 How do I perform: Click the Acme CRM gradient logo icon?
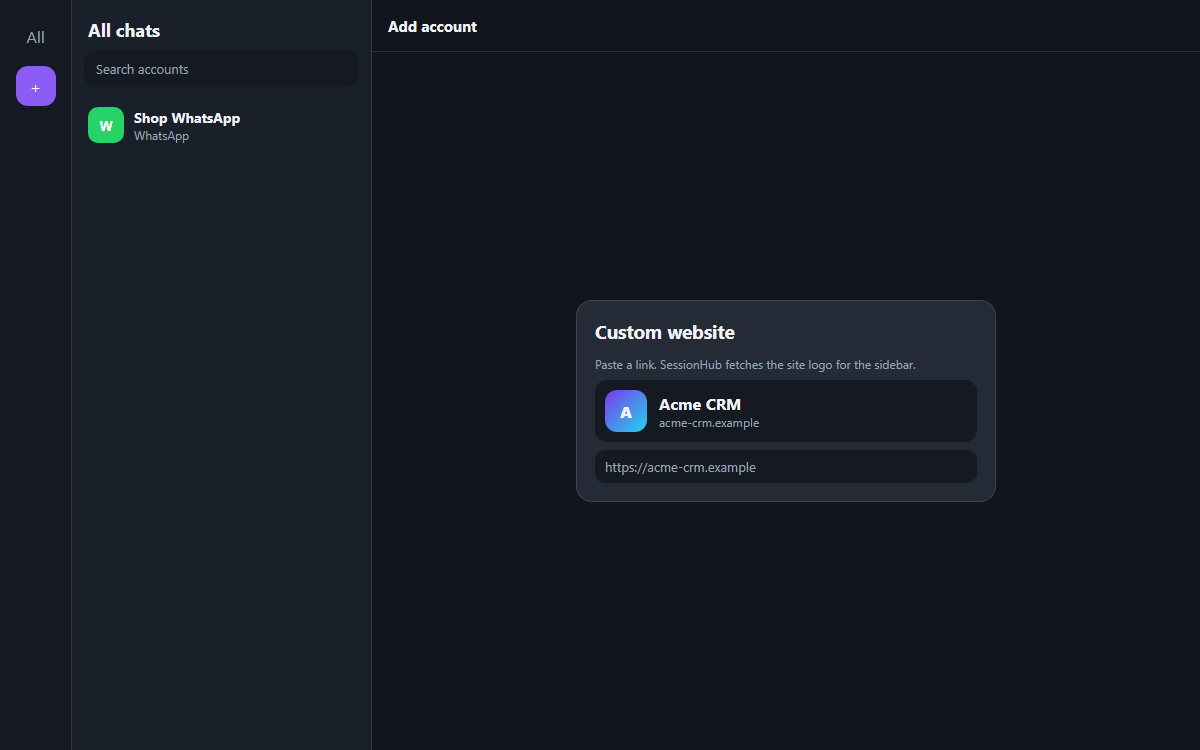coord(626,411)
